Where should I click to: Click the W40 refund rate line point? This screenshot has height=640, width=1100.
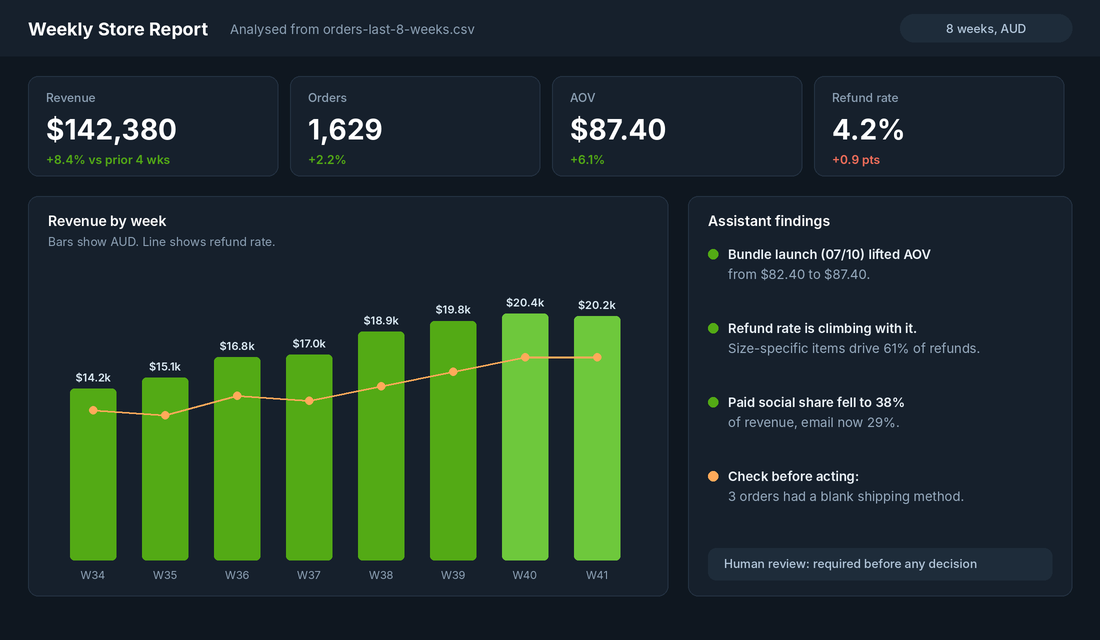[x=525, y=357]
